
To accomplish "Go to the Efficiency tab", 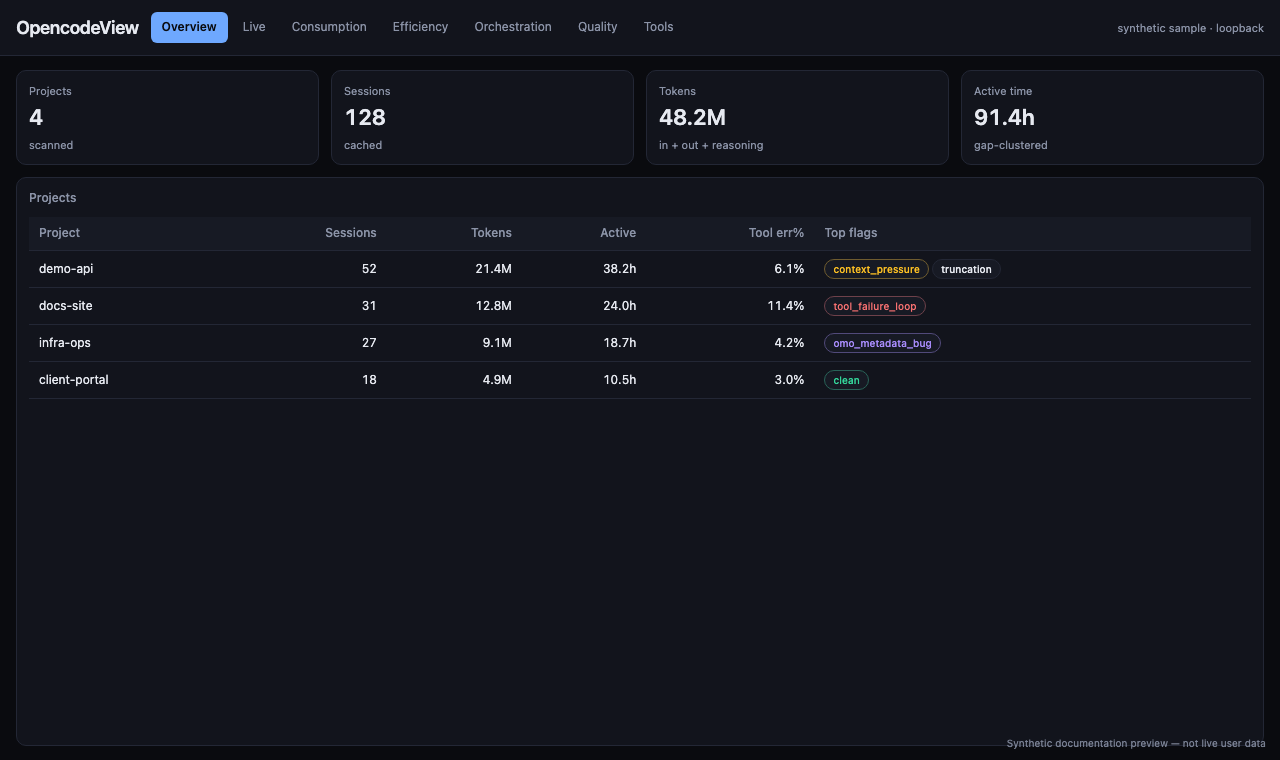I will [420, 27].
